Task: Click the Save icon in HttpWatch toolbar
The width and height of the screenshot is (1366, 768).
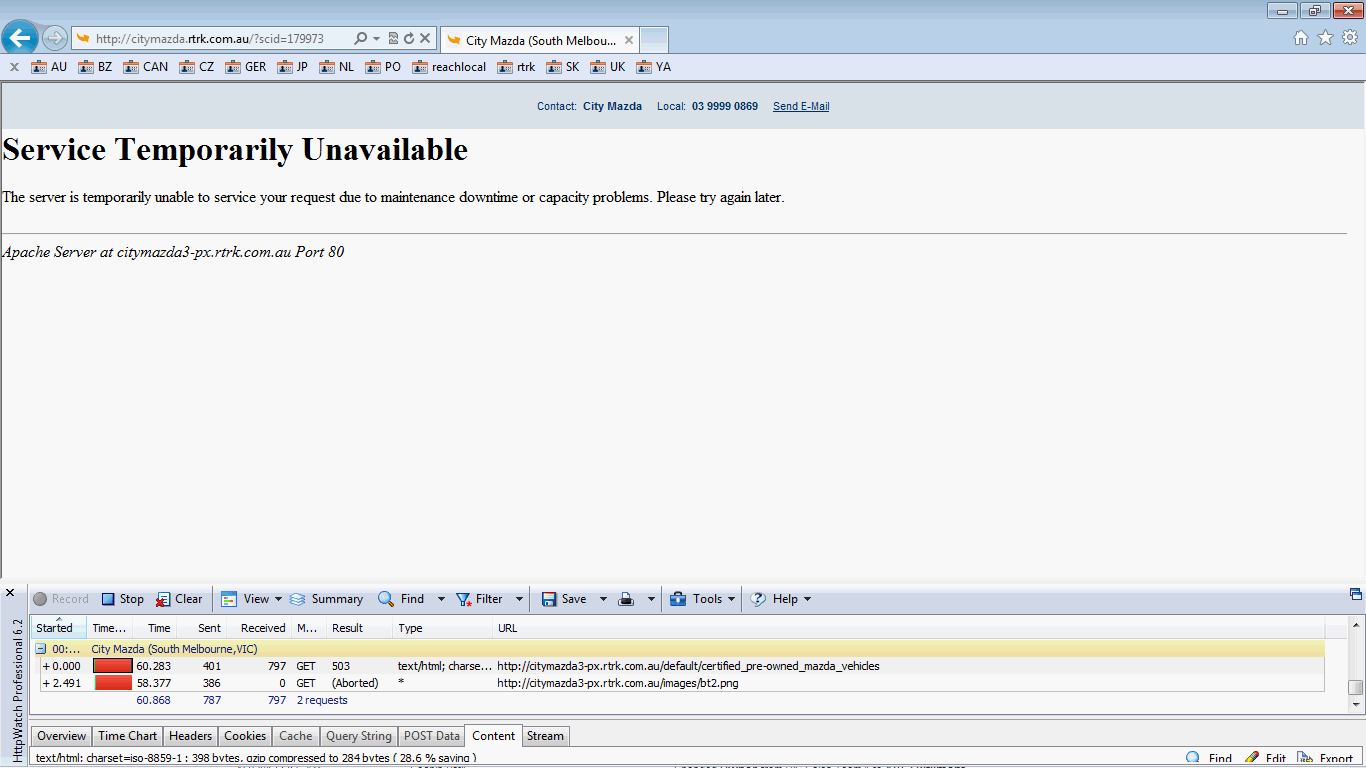Action: pyautogui.click(x=549, y=599)
